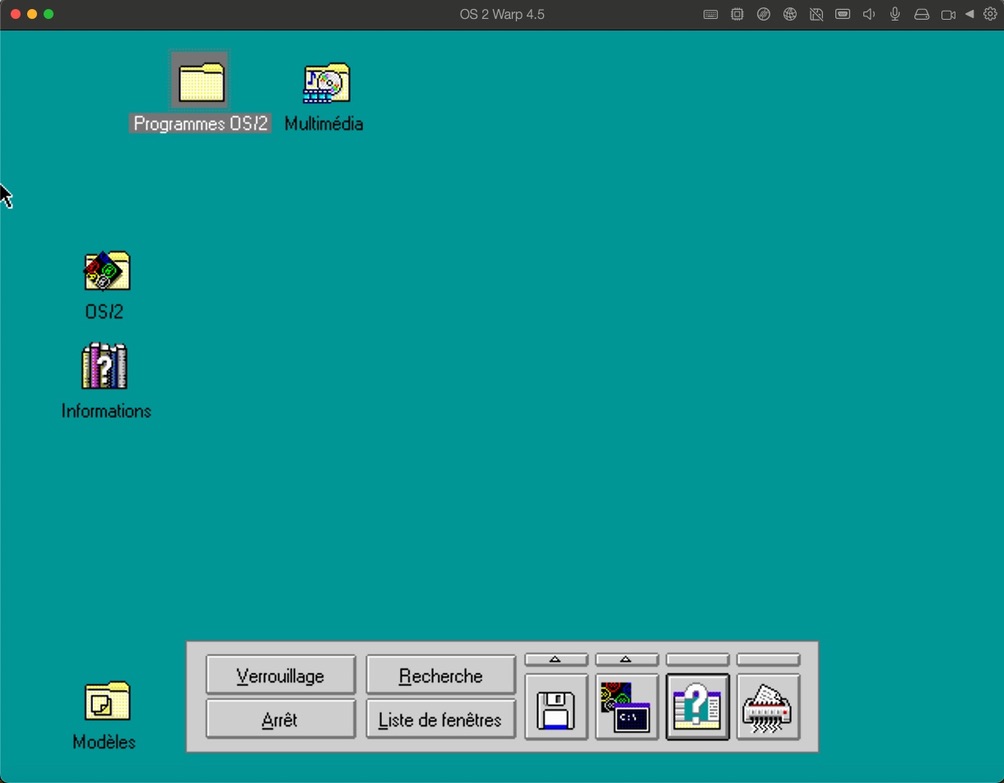1004x783 pixels.
Task: Expand drawer above the command prompt icon
Action: 627,660
